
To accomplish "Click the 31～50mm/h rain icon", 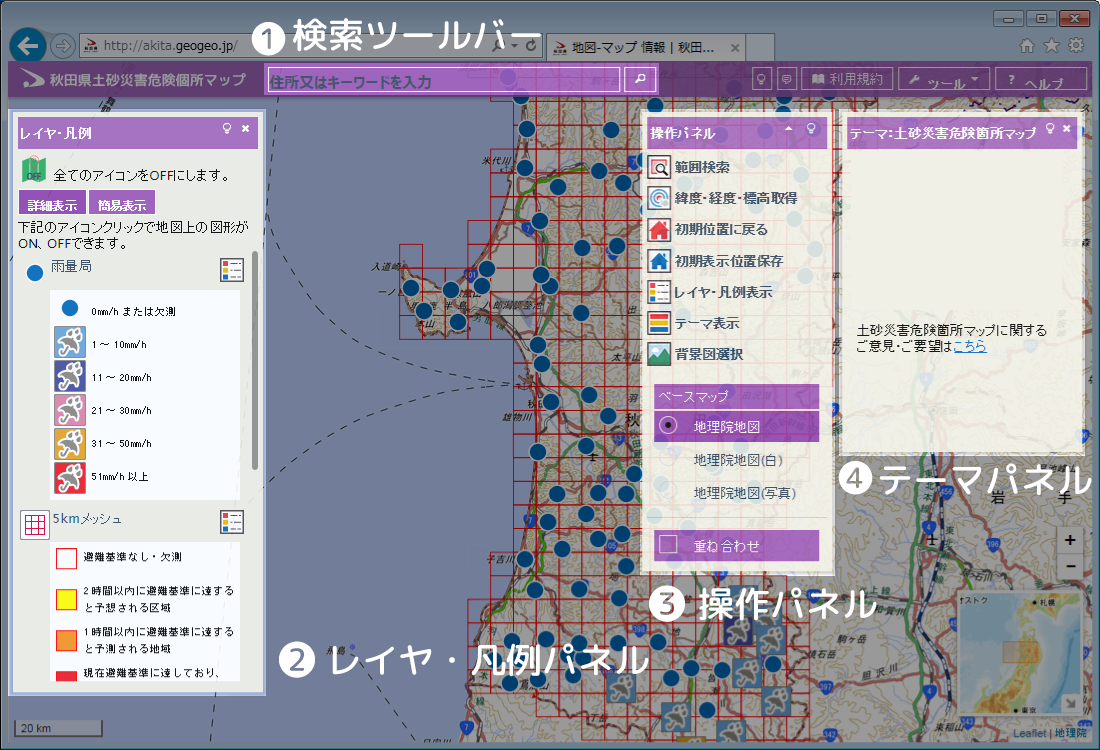I will click(70, 443).
